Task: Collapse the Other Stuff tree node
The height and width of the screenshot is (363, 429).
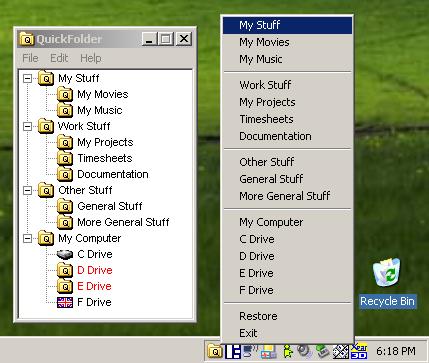Action: (28, 191)
